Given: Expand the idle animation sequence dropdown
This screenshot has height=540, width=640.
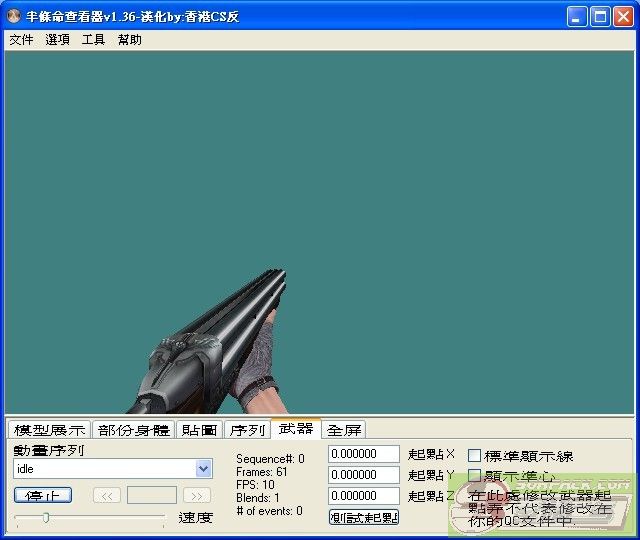Looking at the screenshot, I should [x=203, y=469].
